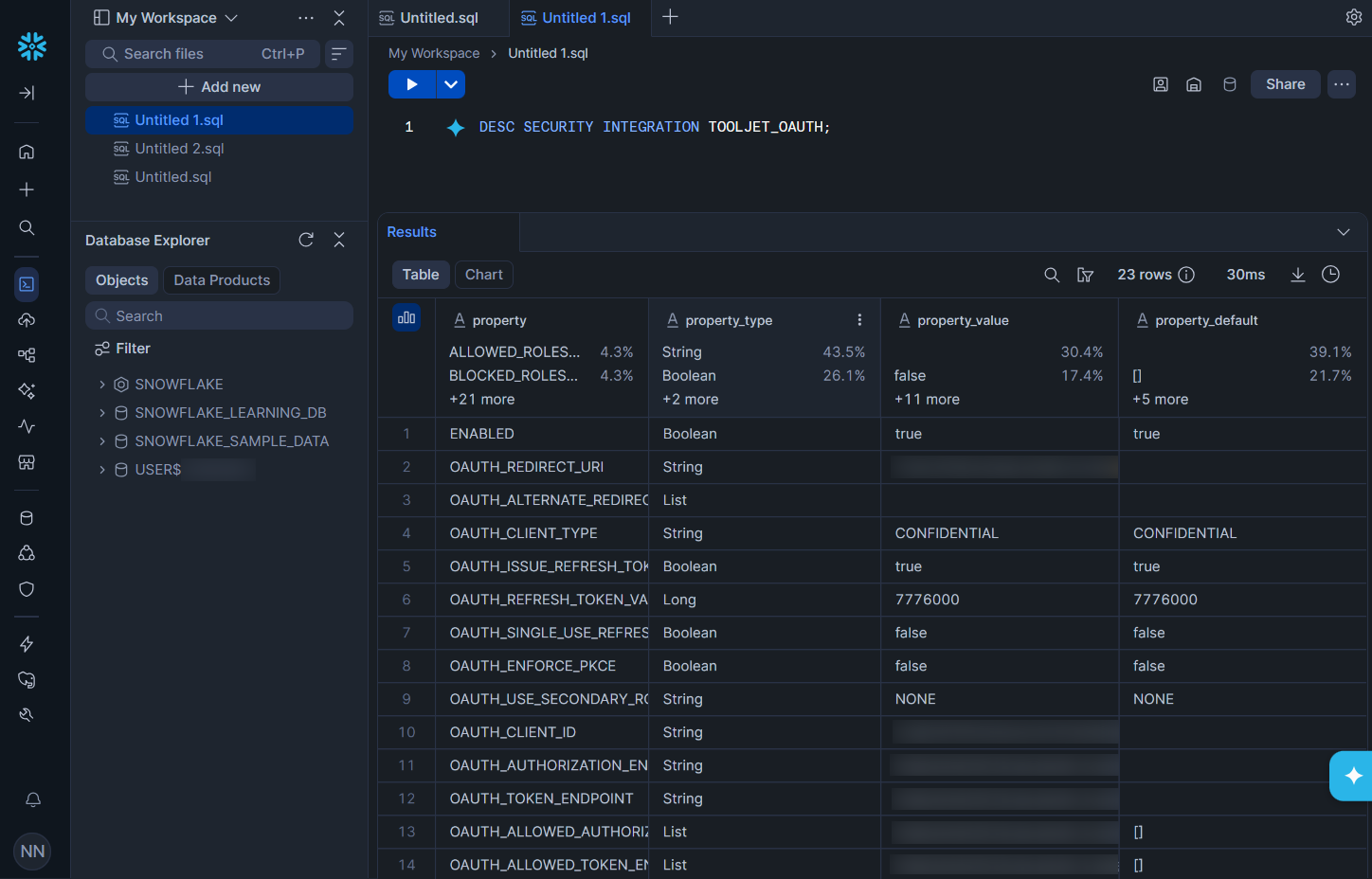1372x879 pixels.
Task: Select the Untitled 1.sql editor tab
Action: pos(581,18)
